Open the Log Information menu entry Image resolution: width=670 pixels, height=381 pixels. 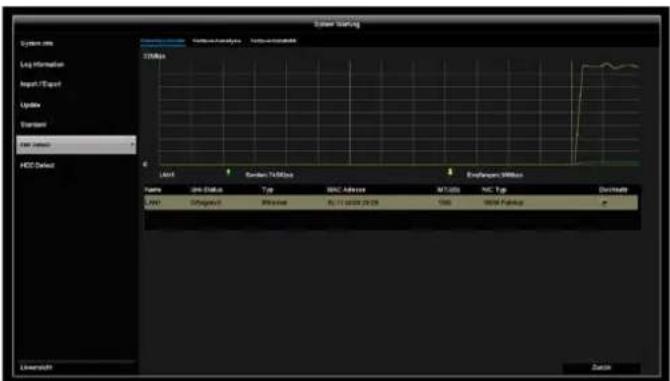pyautogui.click(x=42, y=64)
